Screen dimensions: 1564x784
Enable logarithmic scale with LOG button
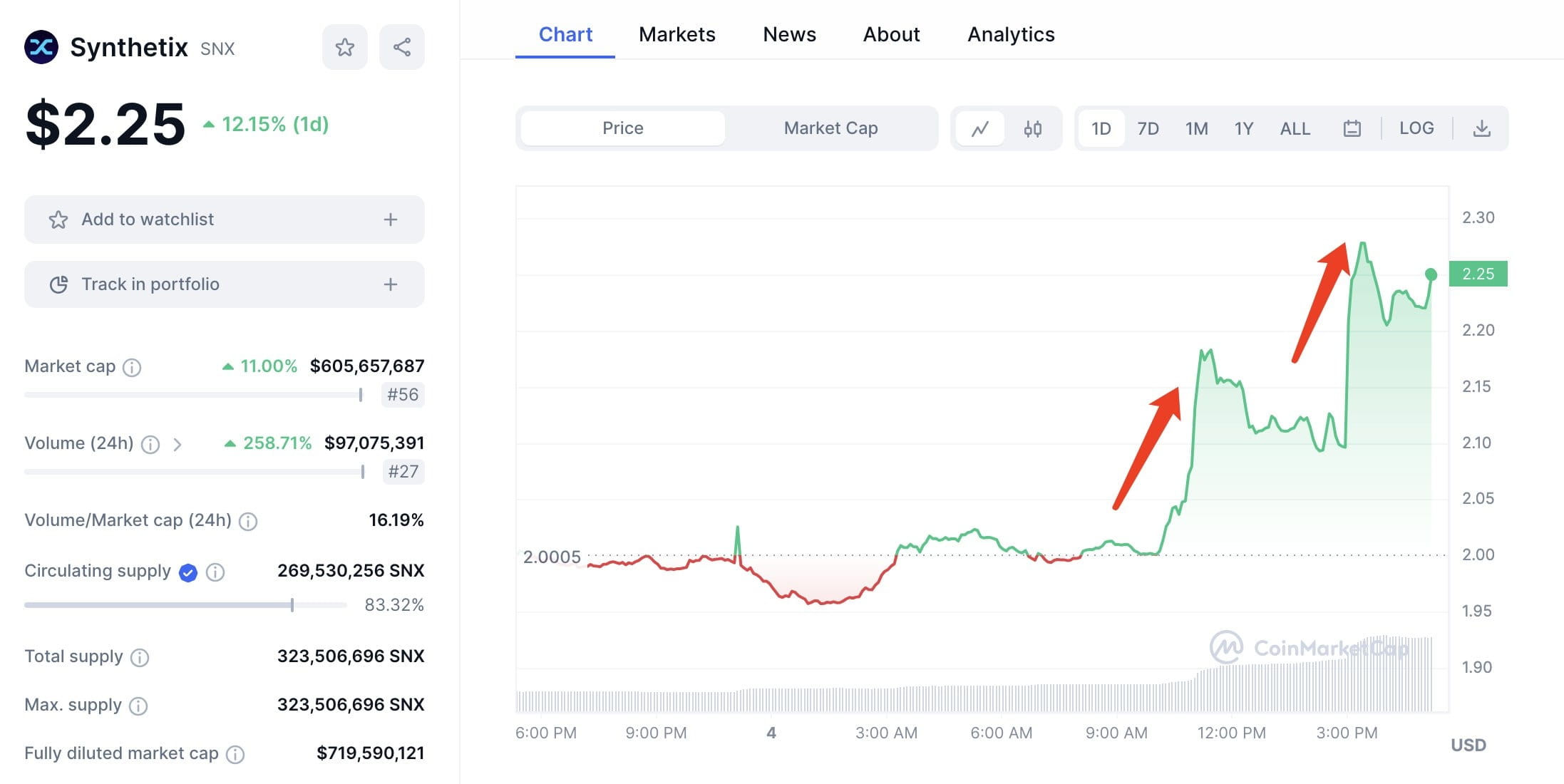tap(1417, 128)
